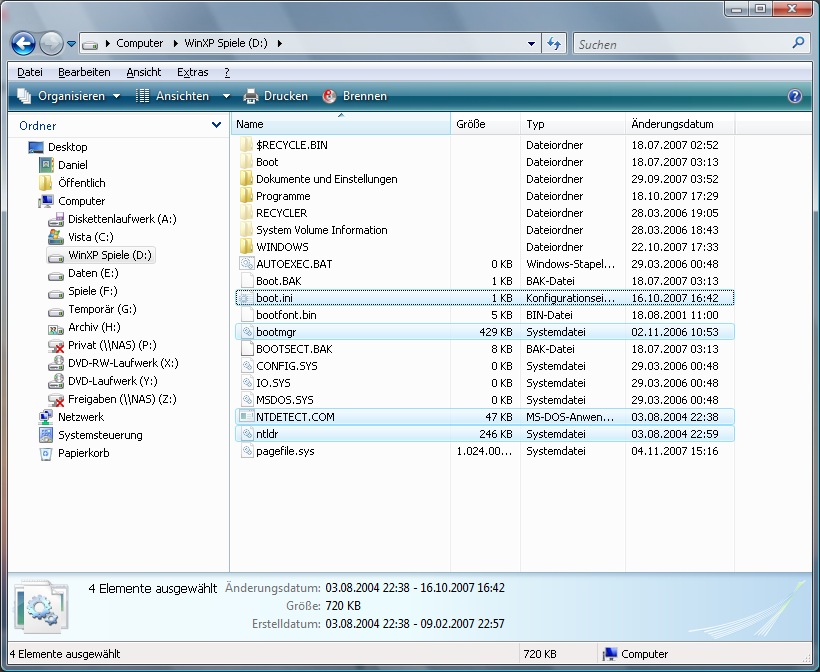Open the recent pages dropdown arrow

[71, 44]
